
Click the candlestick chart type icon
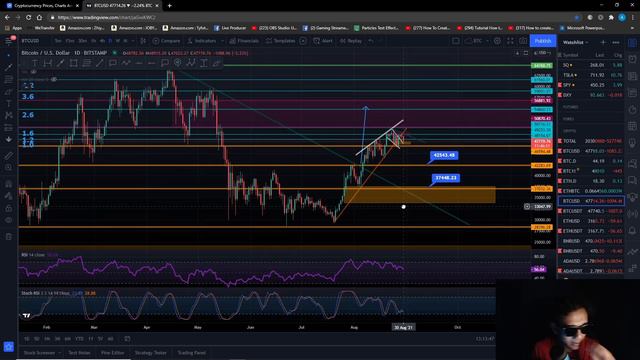pyautogui.click(x=143, y=41)
